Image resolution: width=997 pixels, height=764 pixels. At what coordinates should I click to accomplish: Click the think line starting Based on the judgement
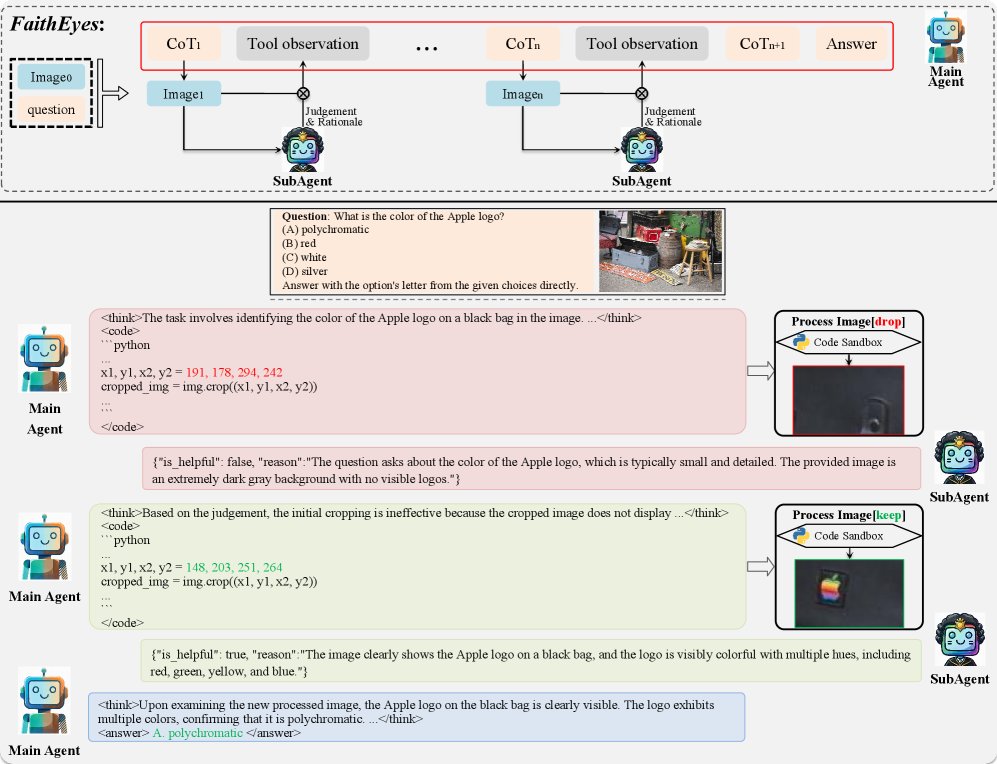(415, 513)
